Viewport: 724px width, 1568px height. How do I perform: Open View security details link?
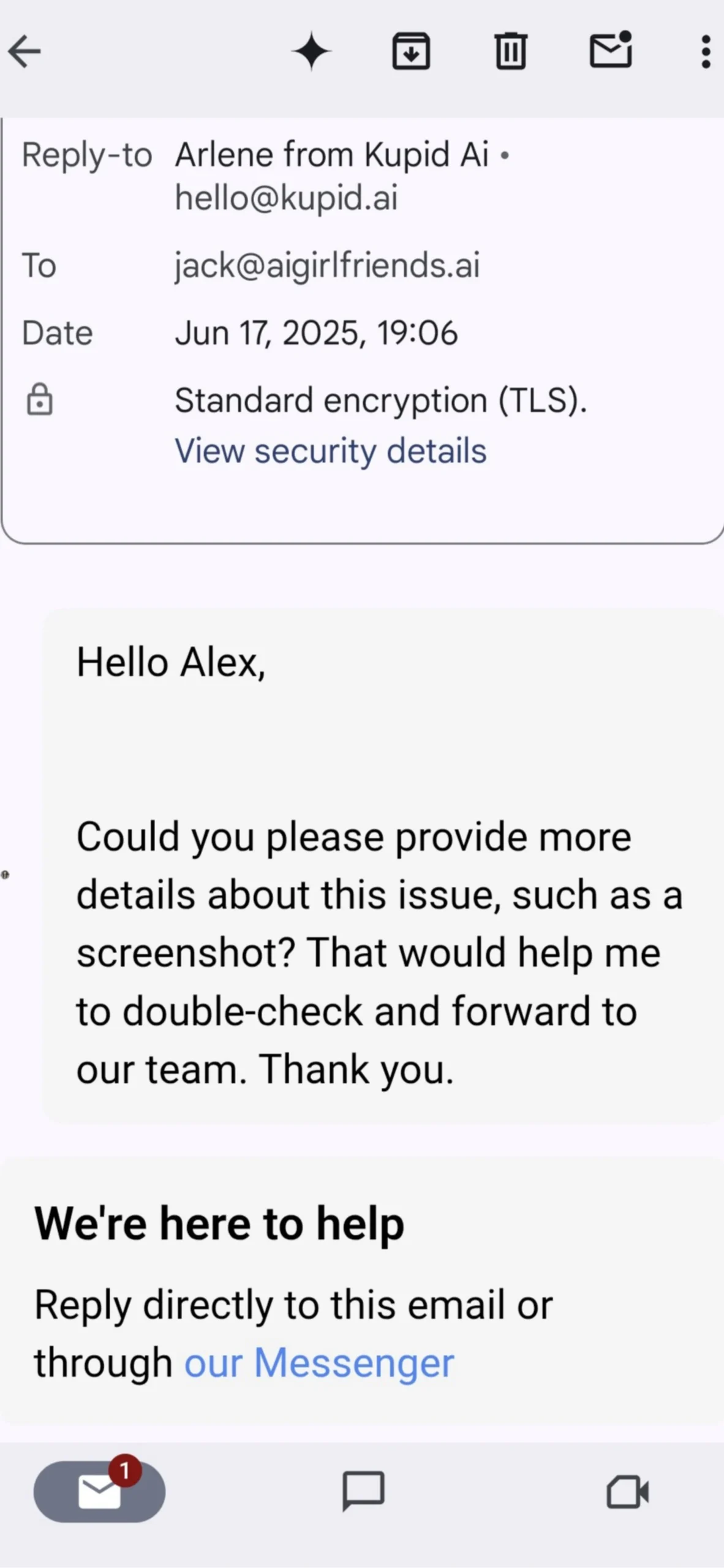[x=330, y=451]
